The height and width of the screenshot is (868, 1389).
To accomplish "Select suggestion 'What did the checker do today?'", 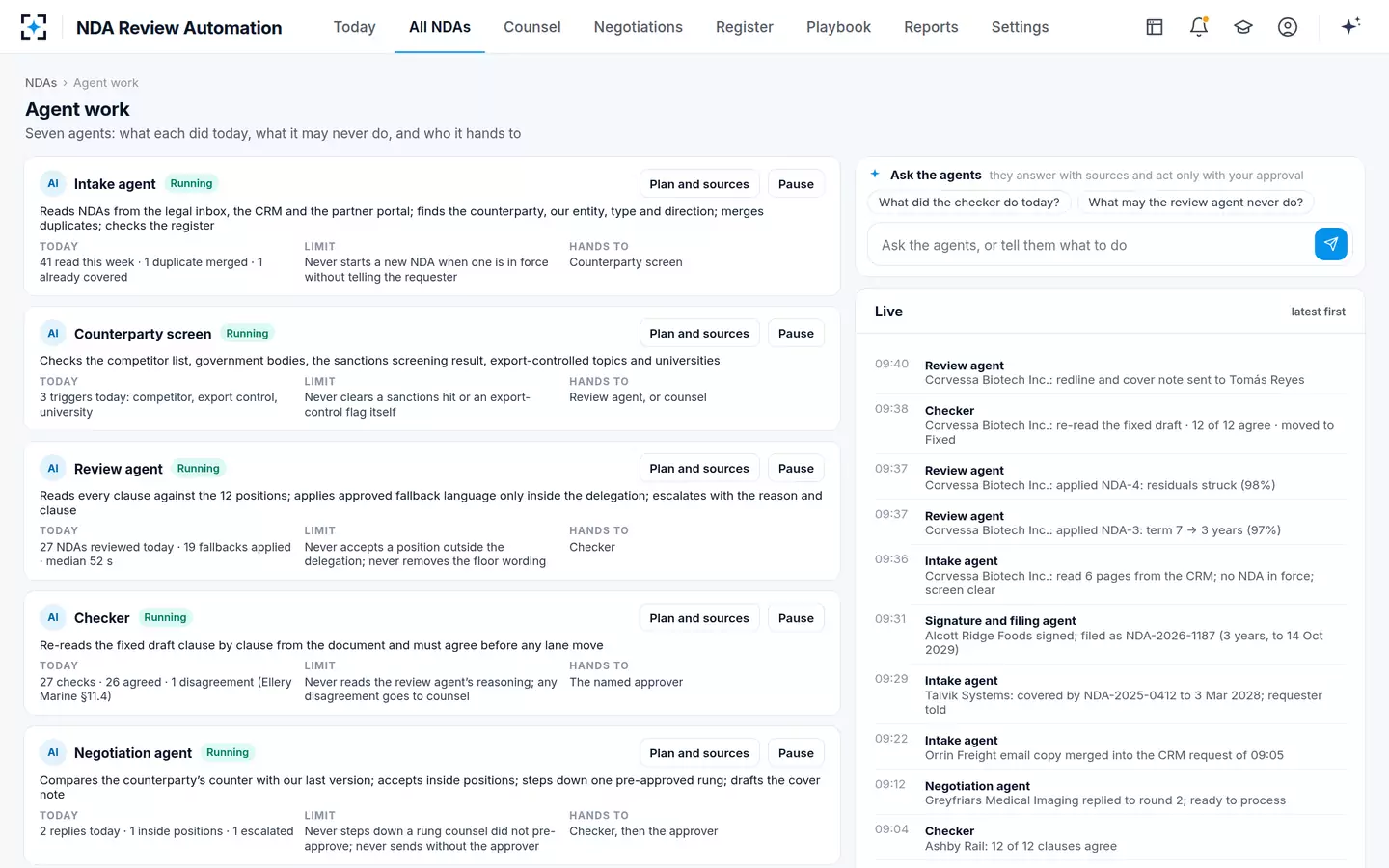I will (x=968, y=203).
